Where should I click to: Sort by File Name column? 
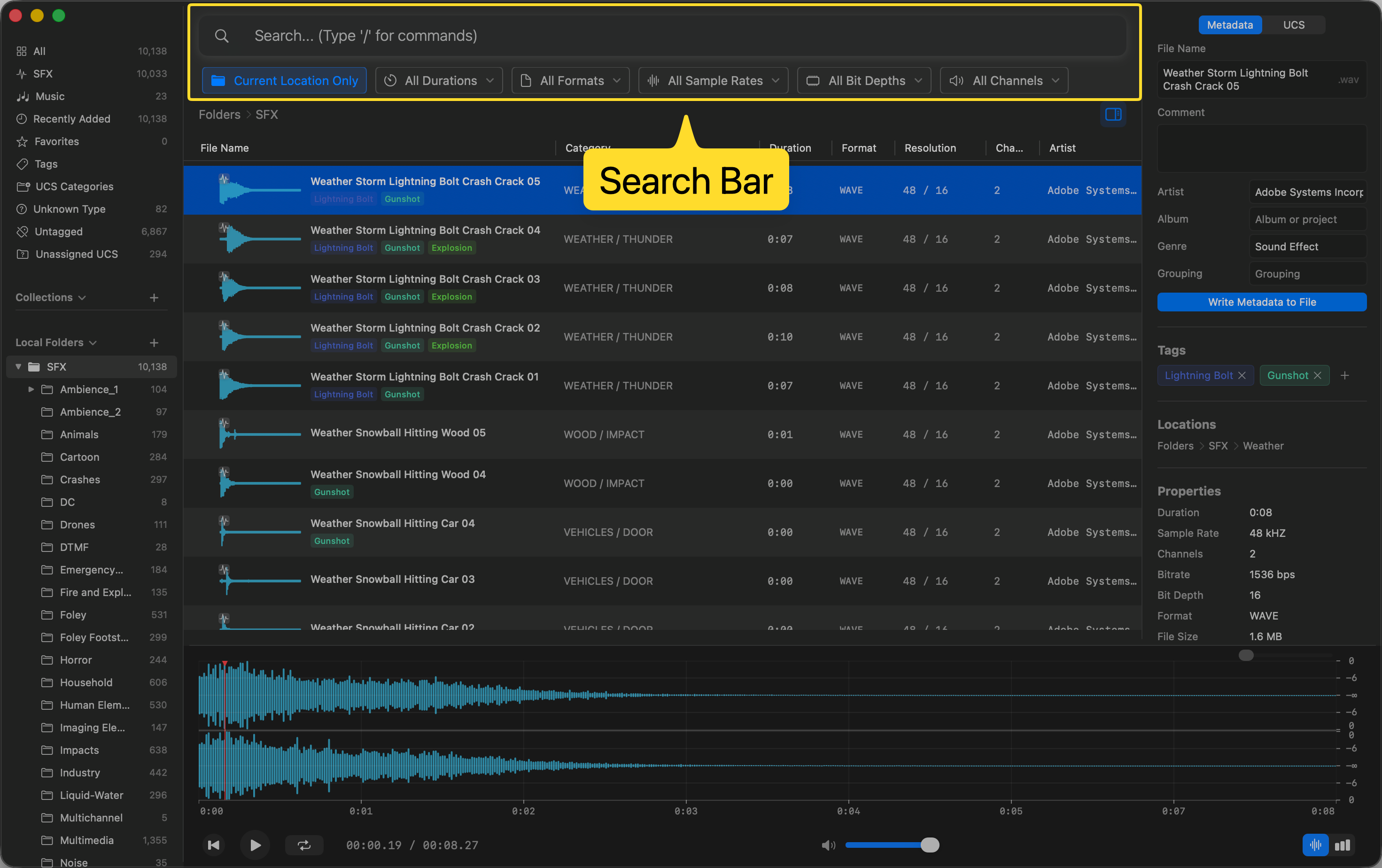coord(225,148)
